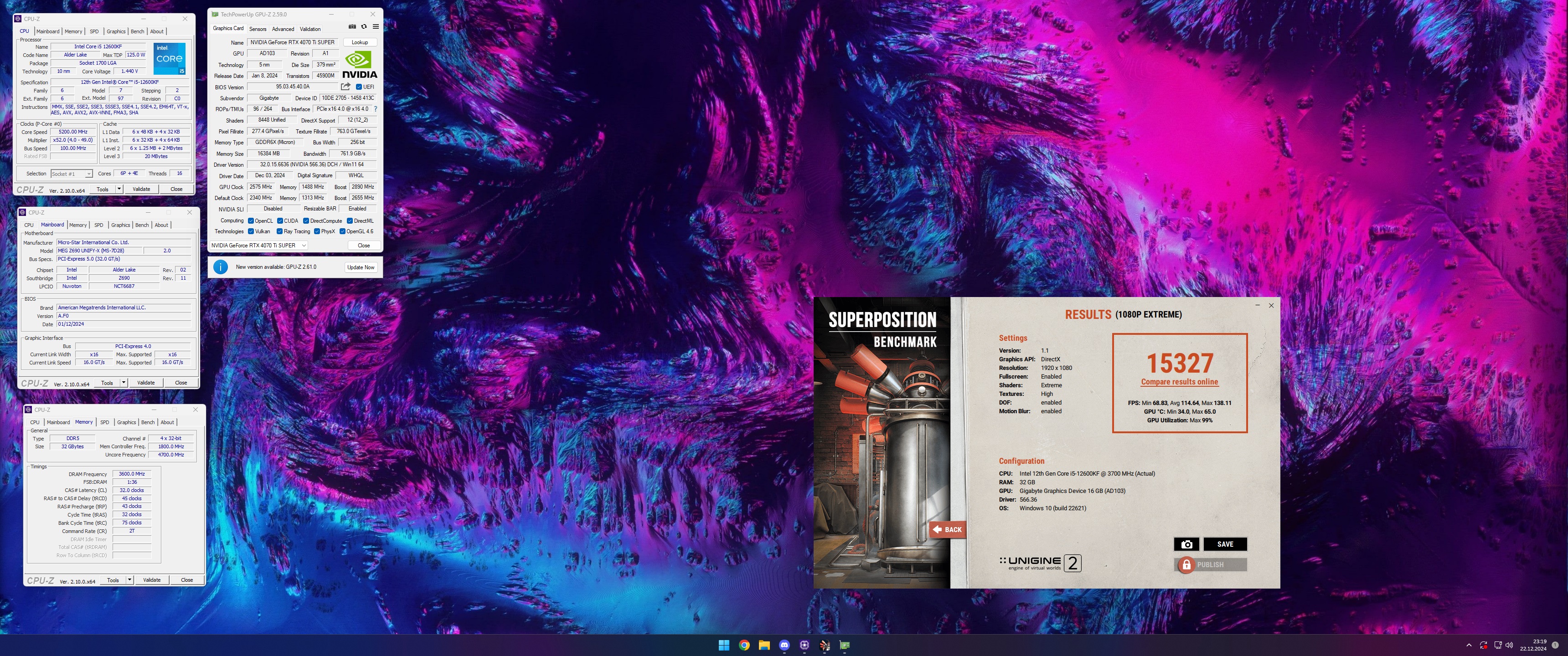Click the Tools button in the Memory CPU-Z window
The width and height of the screenshot is (1568, 656).
tap(113, 580)
